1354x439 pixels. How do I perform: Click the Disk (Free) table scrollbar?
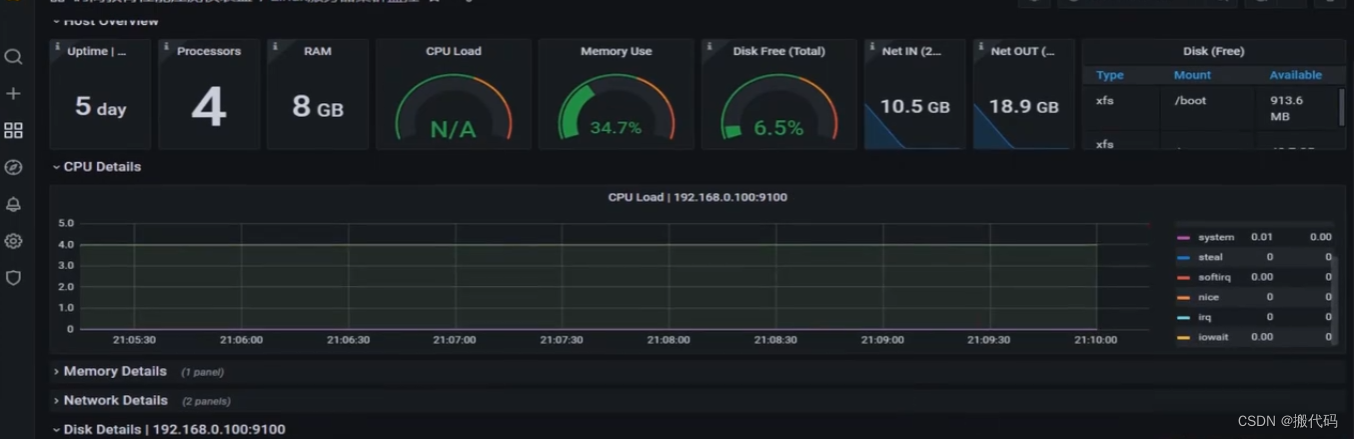tap(1341, 107)
